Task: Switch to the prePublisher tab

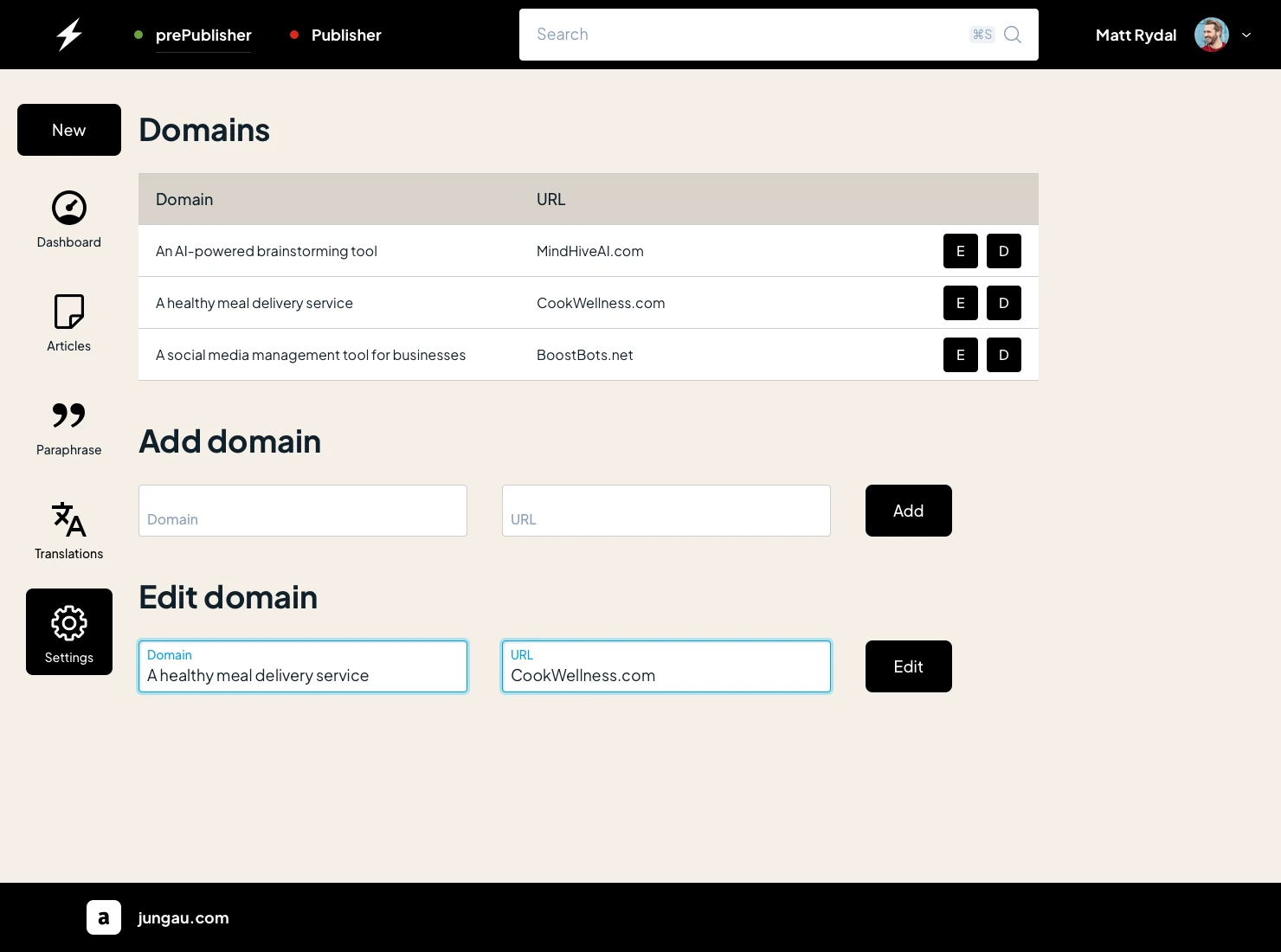Action: pyautogui.click(x=203, y=35)
